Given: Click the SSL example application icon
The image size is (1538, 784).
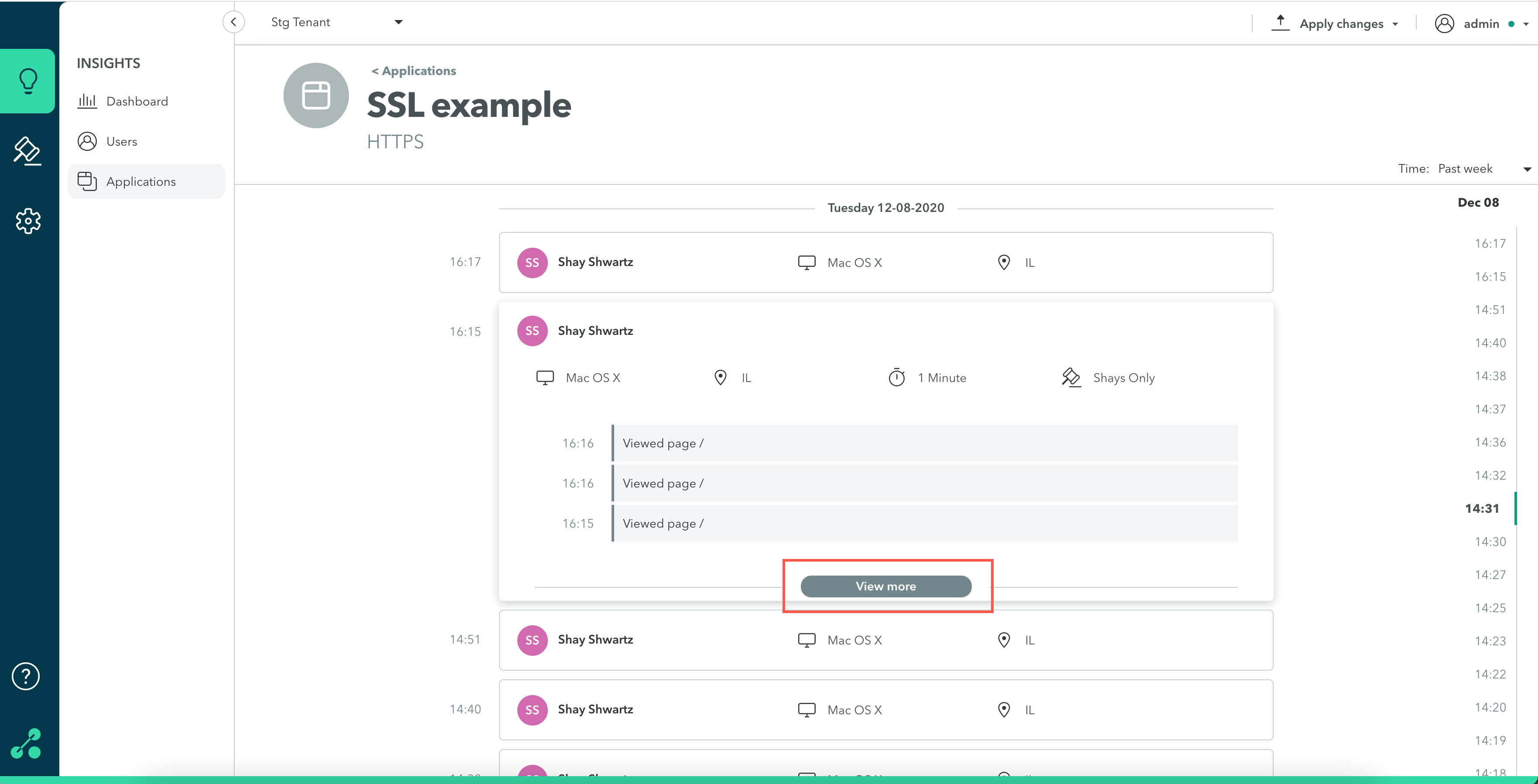Looking at the screenshot, I should (316, 95).
